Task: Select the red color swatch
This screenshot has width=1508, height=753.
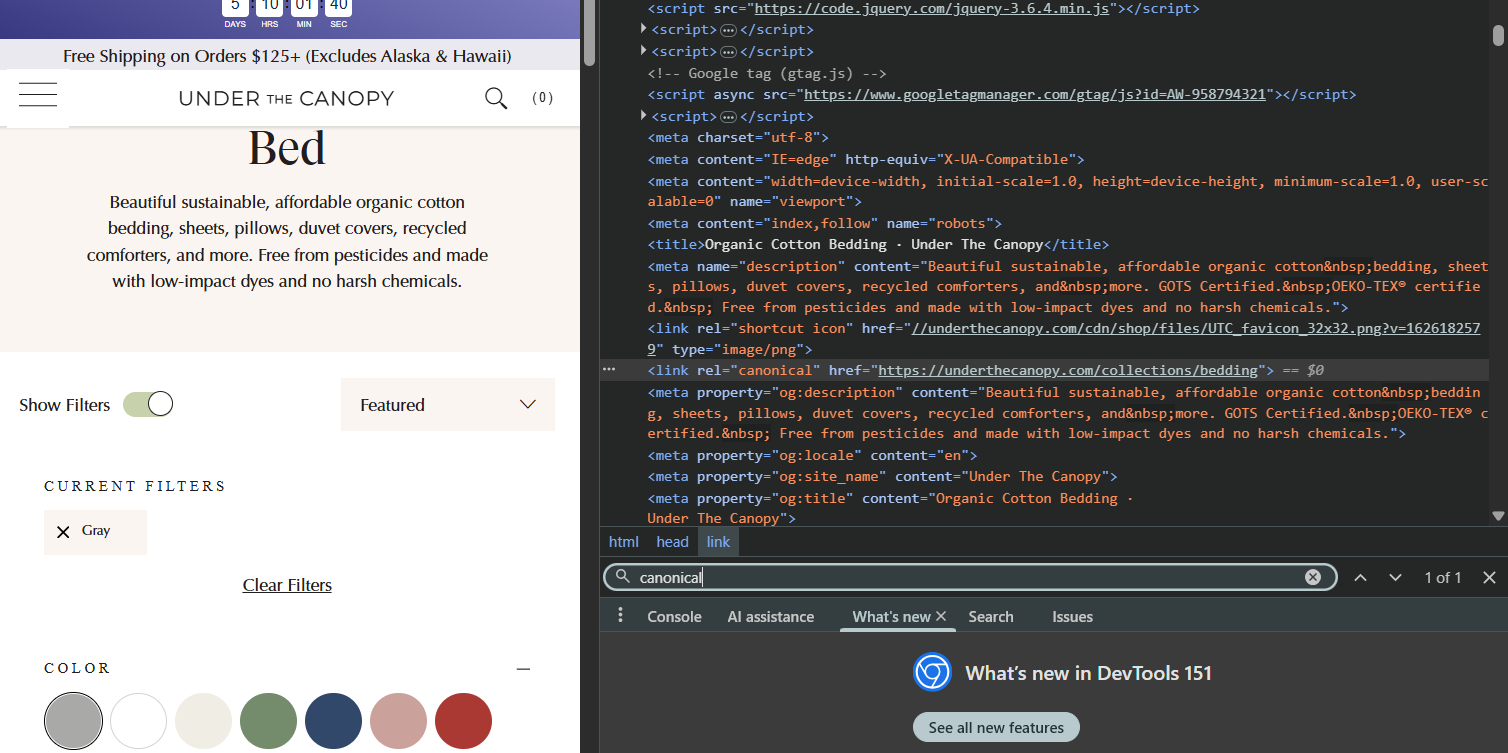Action: pos(463,721)
